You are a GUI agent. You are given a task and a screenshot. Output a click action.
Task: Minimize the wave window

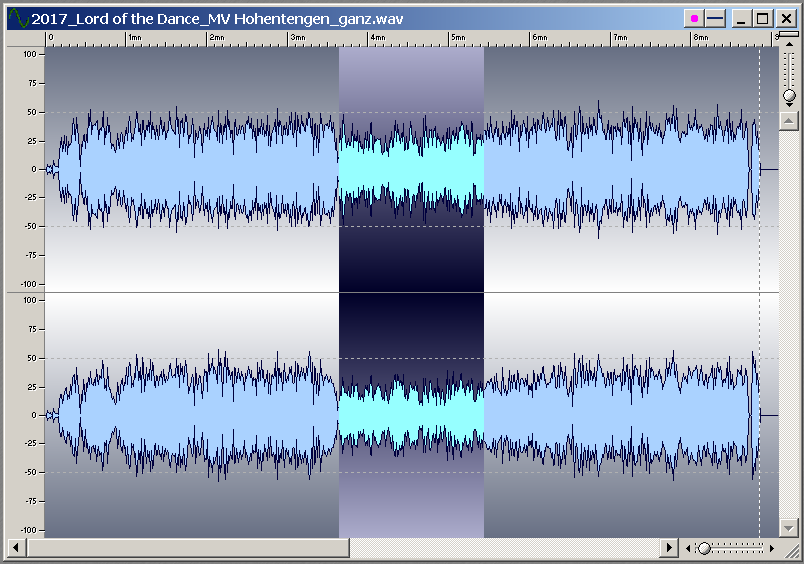(741, 19)
